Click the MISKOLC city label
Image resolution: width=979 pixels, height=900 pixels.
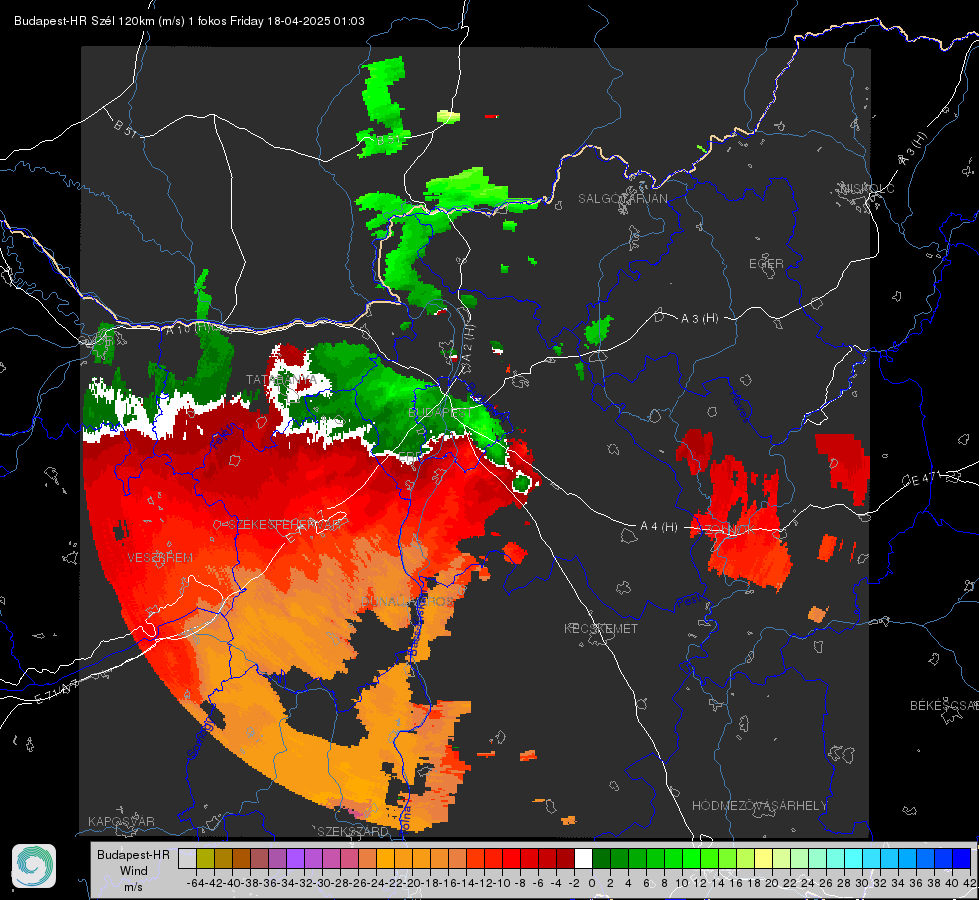pyautogui.click(x=868, y=188)
